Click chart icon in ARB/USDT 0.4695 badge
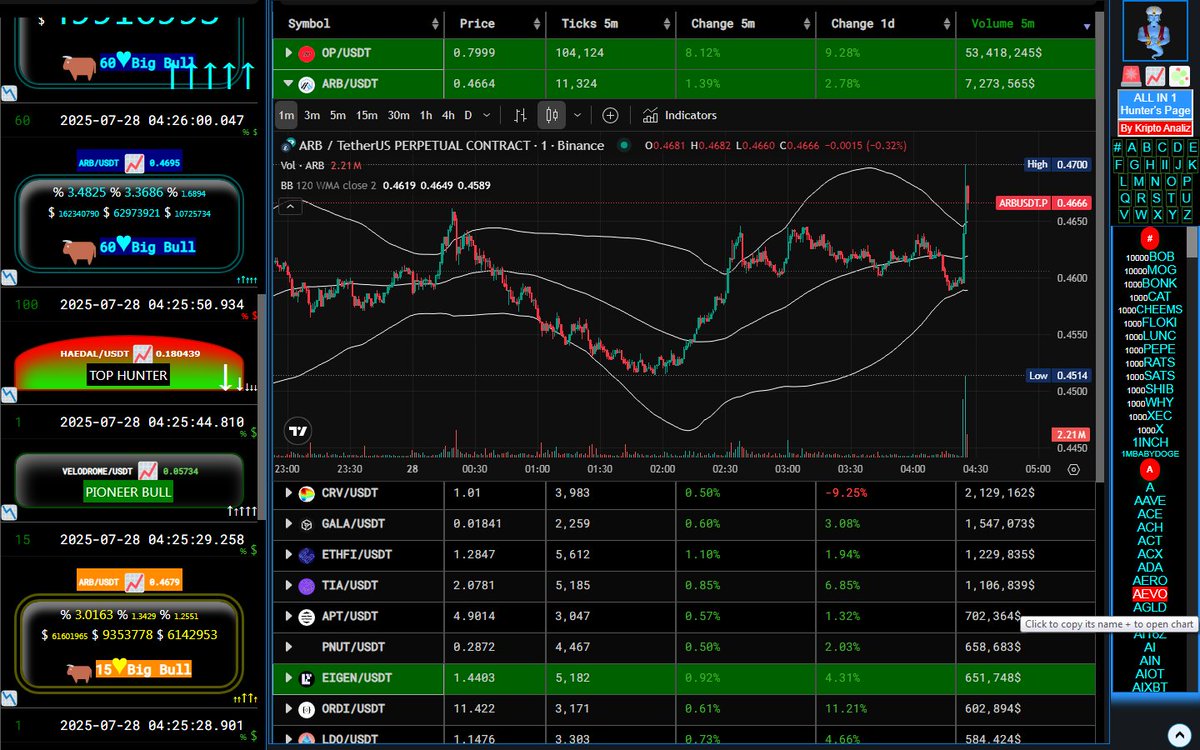 (133, 161)
